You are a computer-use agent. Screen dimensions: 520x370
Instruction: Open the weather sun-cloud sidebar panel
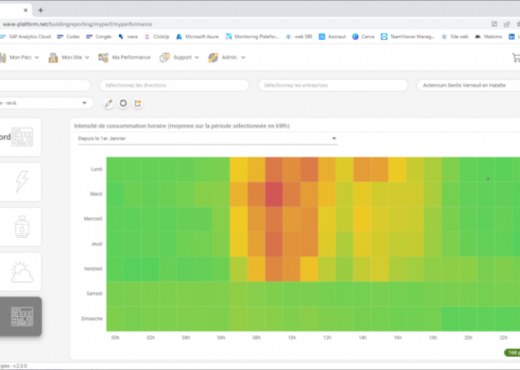(x=21, y=272)
